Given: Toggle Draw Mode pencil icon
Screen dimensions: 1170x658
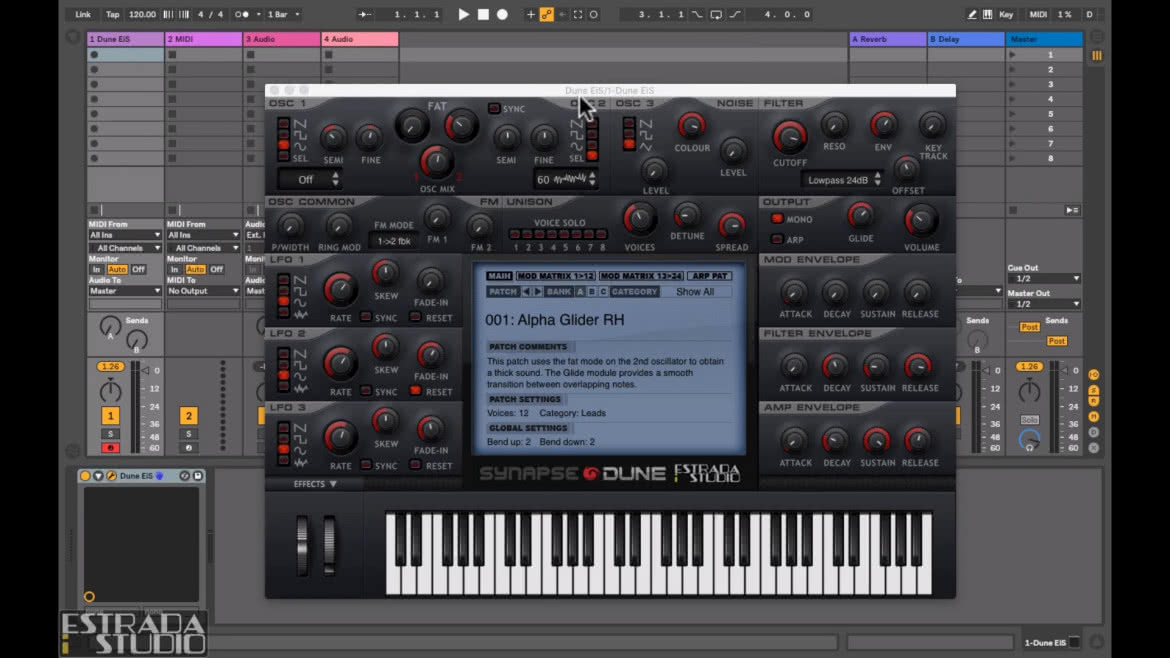Looking at the screenshot, I should point(972,14).
